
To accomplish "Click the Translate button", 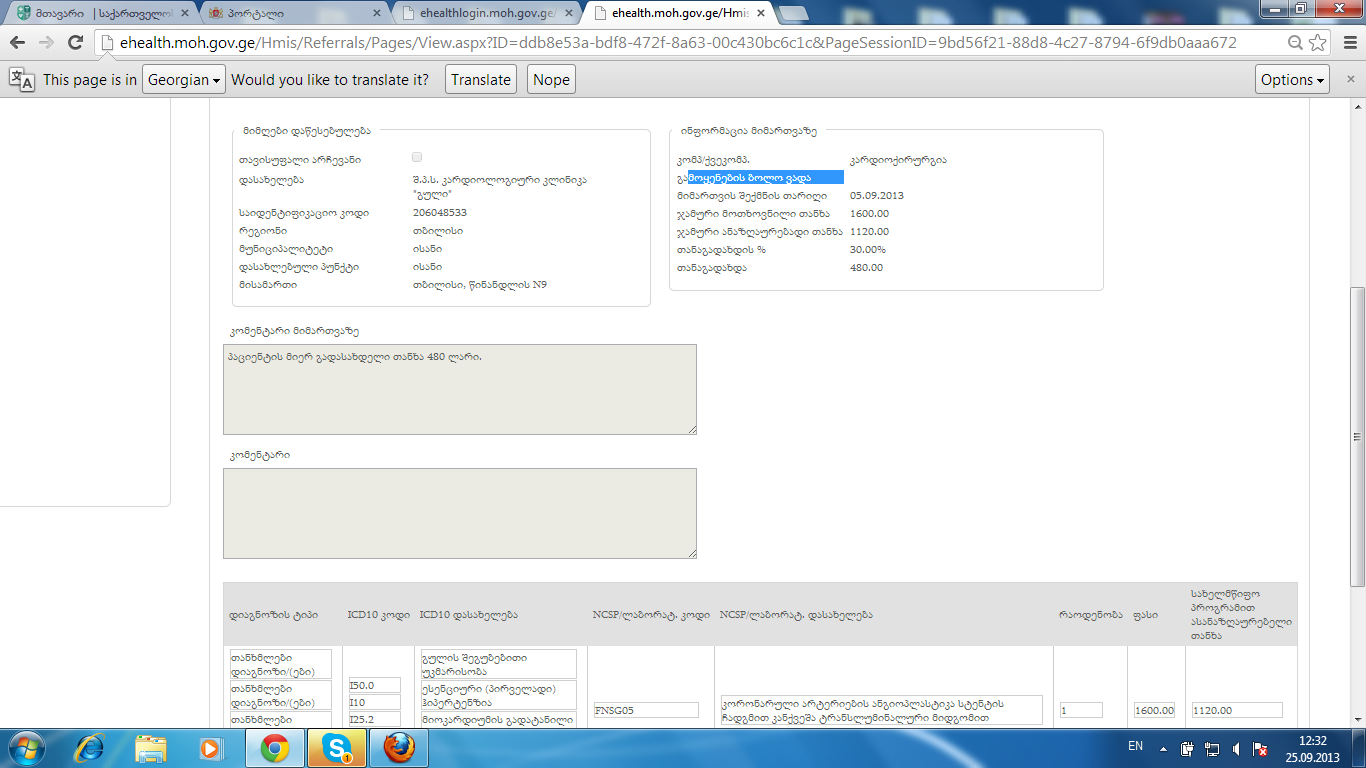I will [x=480, y=80].
